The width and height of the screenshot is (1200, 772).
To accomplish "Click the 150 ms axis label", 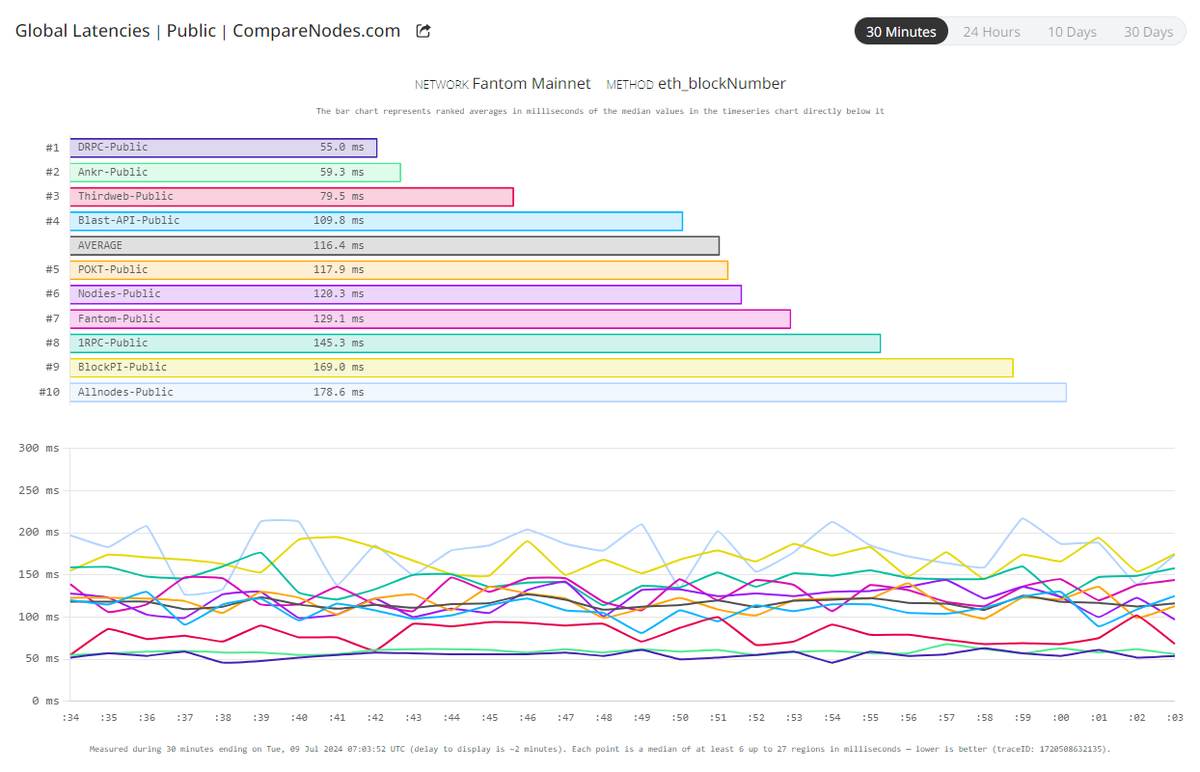I will point(40,574).
